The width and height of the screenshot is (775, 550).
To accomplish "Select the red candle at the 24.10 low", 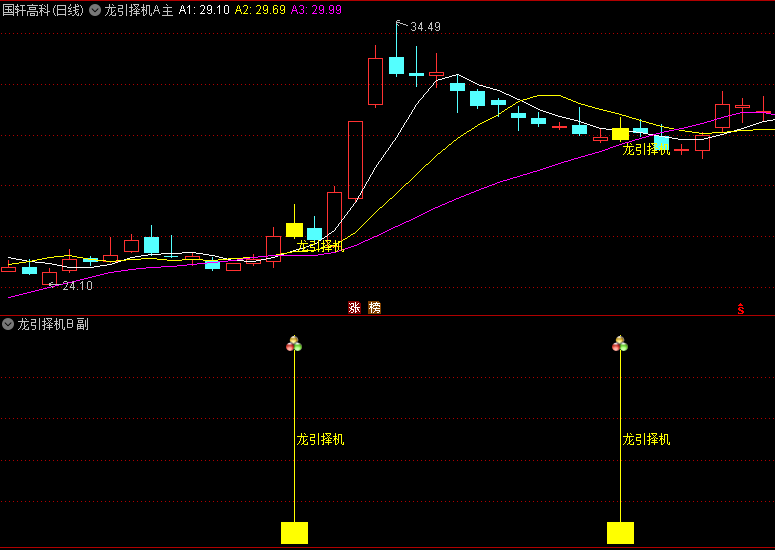I will click(49, 278).
